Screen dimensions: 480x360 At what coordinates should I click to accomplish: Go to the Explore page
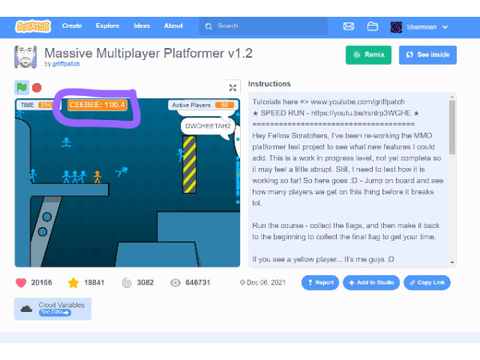pyautogui.click(x=107, y=26)
